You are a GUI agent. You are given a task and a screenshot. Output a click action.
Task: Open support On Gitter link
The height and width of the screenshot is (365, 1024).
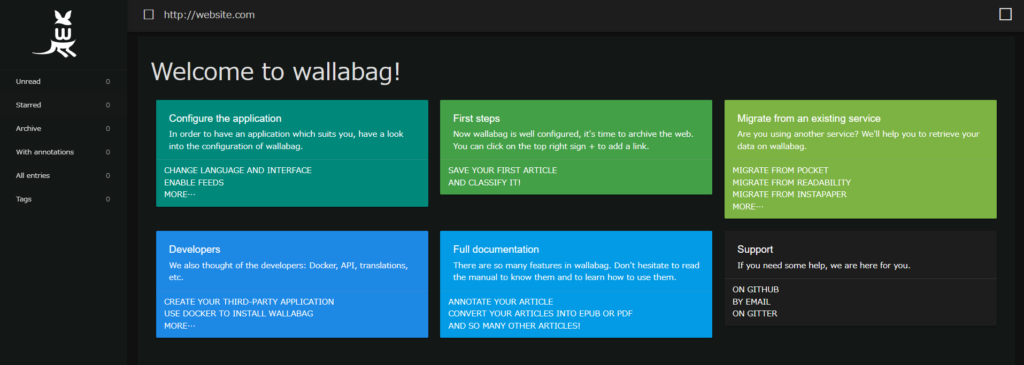pyautogui.click(x=754, y=313)
